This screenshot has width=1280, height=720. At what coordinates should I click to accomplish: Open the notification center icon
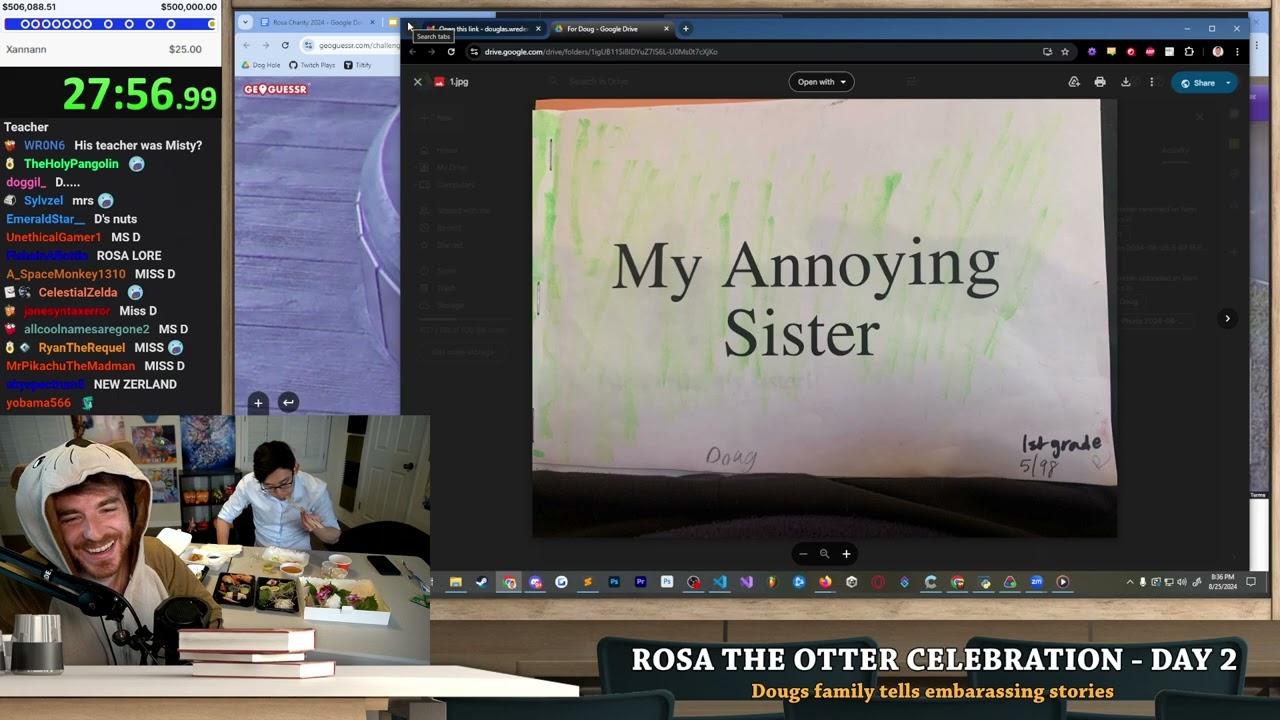pos(1251,582)
